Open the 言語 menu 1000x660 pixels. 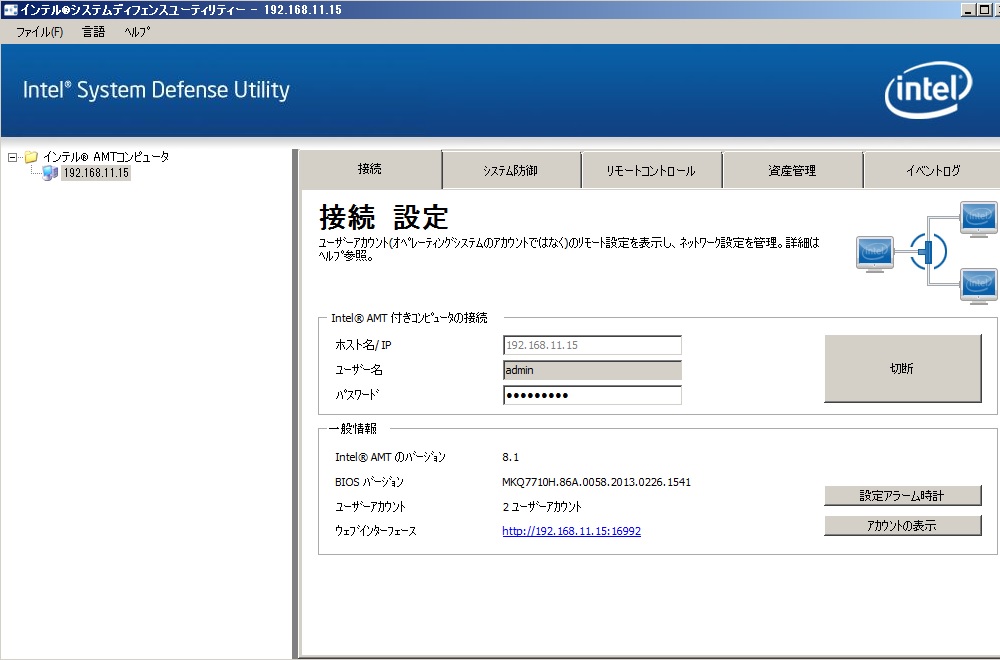(93, 32)
